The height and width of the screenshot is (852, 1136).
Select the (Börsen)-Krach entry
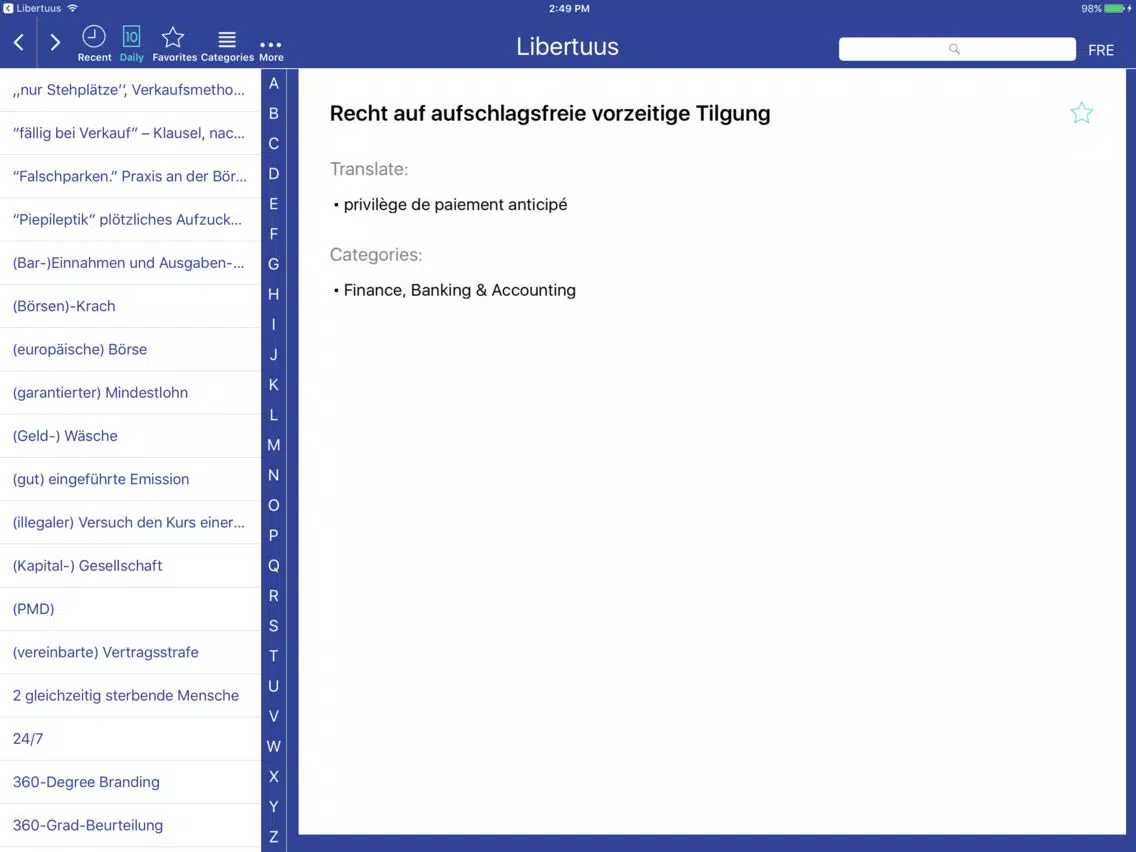point(130,306)
